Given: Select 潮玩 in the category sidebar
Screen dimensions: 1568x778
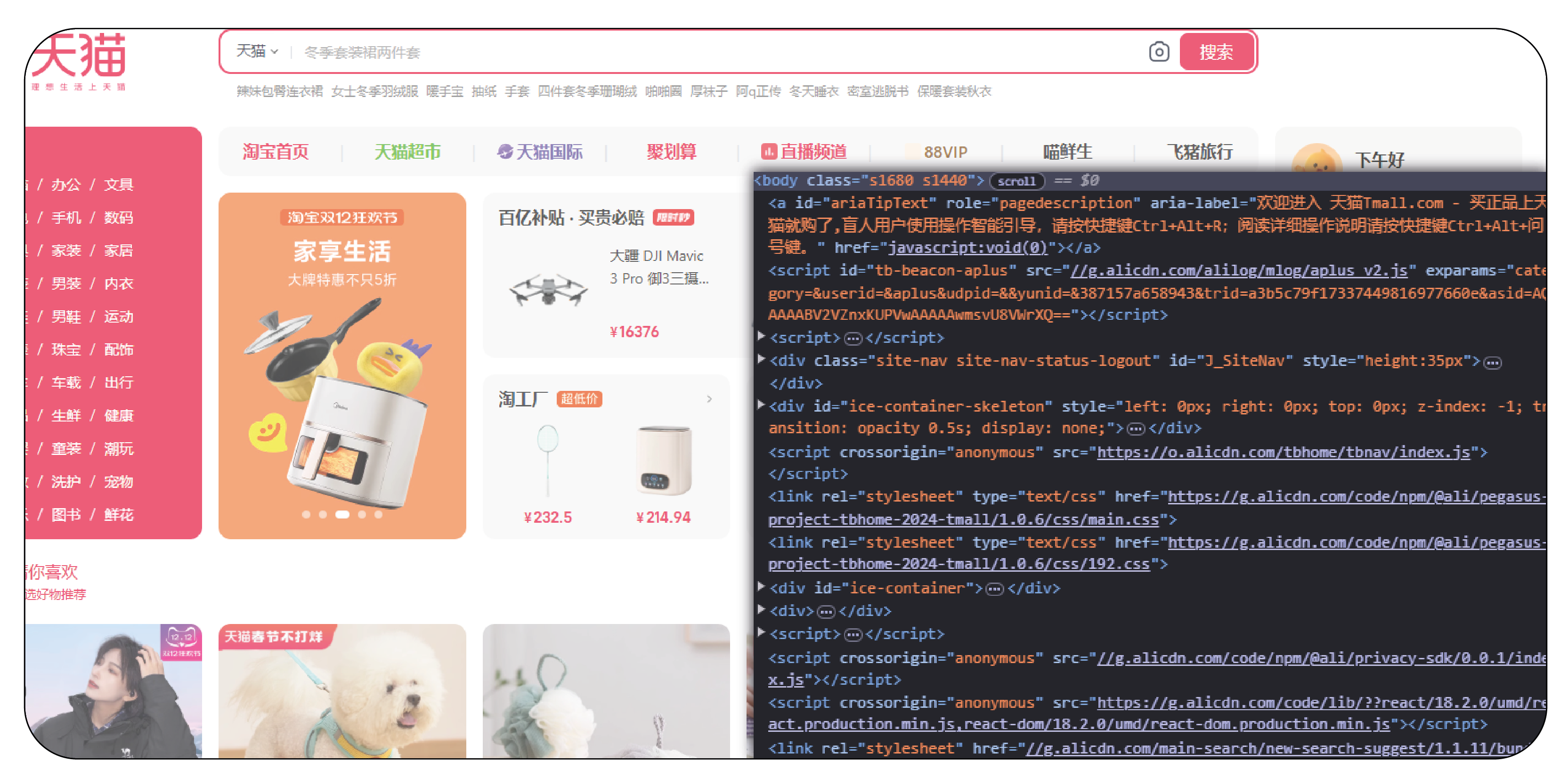Looking at the screenshot, I should [119, 449].
